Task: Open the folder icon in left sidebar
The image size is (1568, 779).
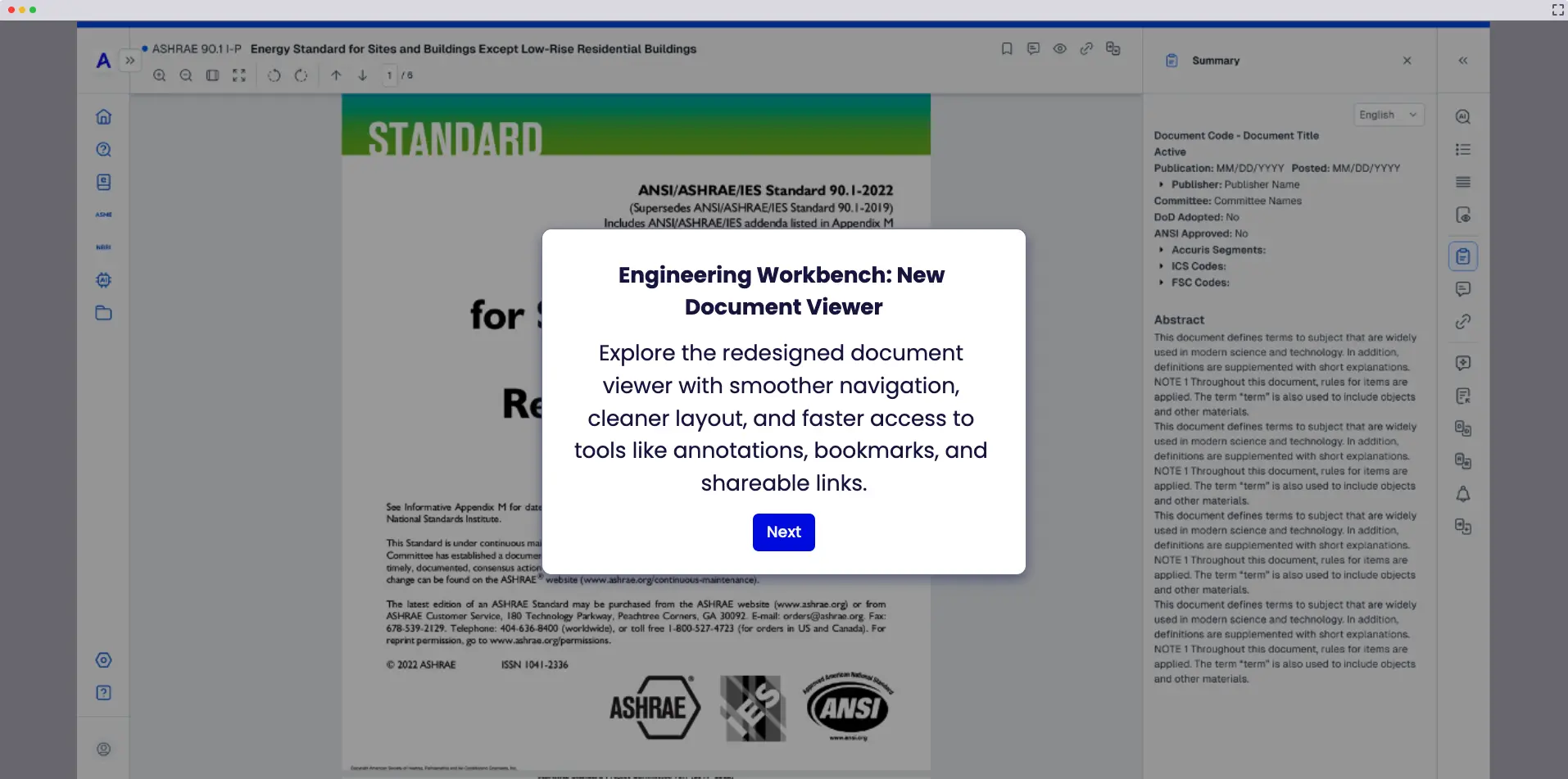Action: (103, 313)
